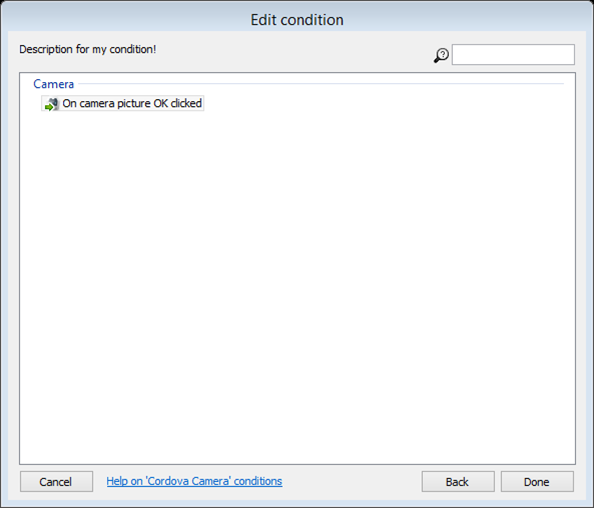
Task: Click the 'Edit condition' title bar
Action: [x=297, y=20]
